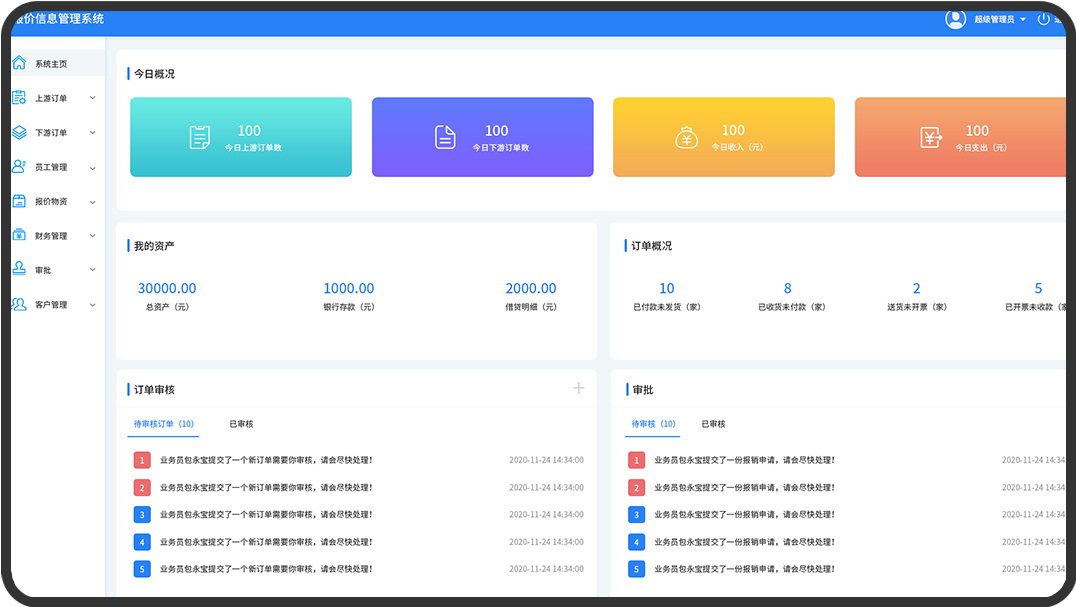Select the 待审核 (10) tab in 审批
Screen dimensions: 1076x607
coord(653,424)
